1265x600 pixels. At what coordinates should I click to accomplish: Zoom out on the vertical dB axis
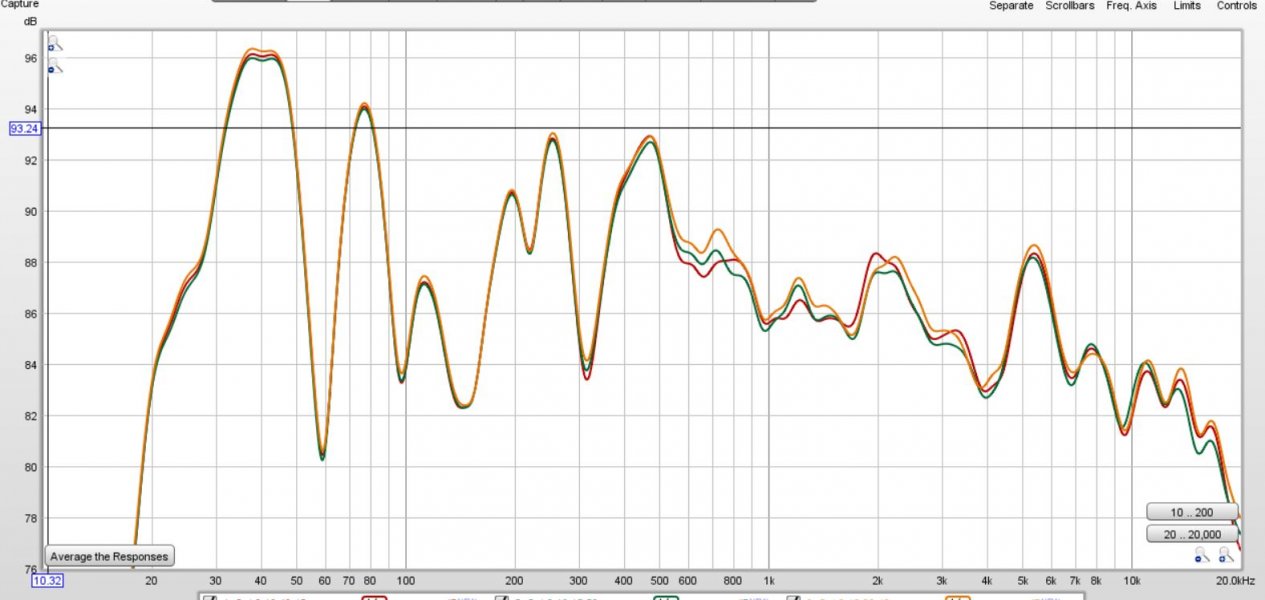click(x=55, y=66)
